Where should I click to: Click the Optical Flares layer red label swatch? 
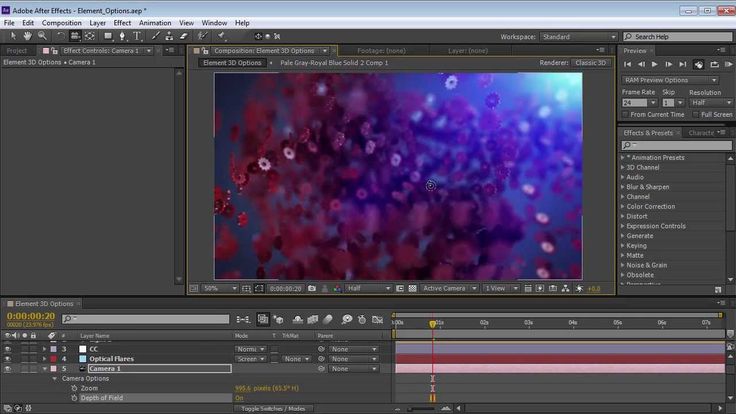click(54, 359)
